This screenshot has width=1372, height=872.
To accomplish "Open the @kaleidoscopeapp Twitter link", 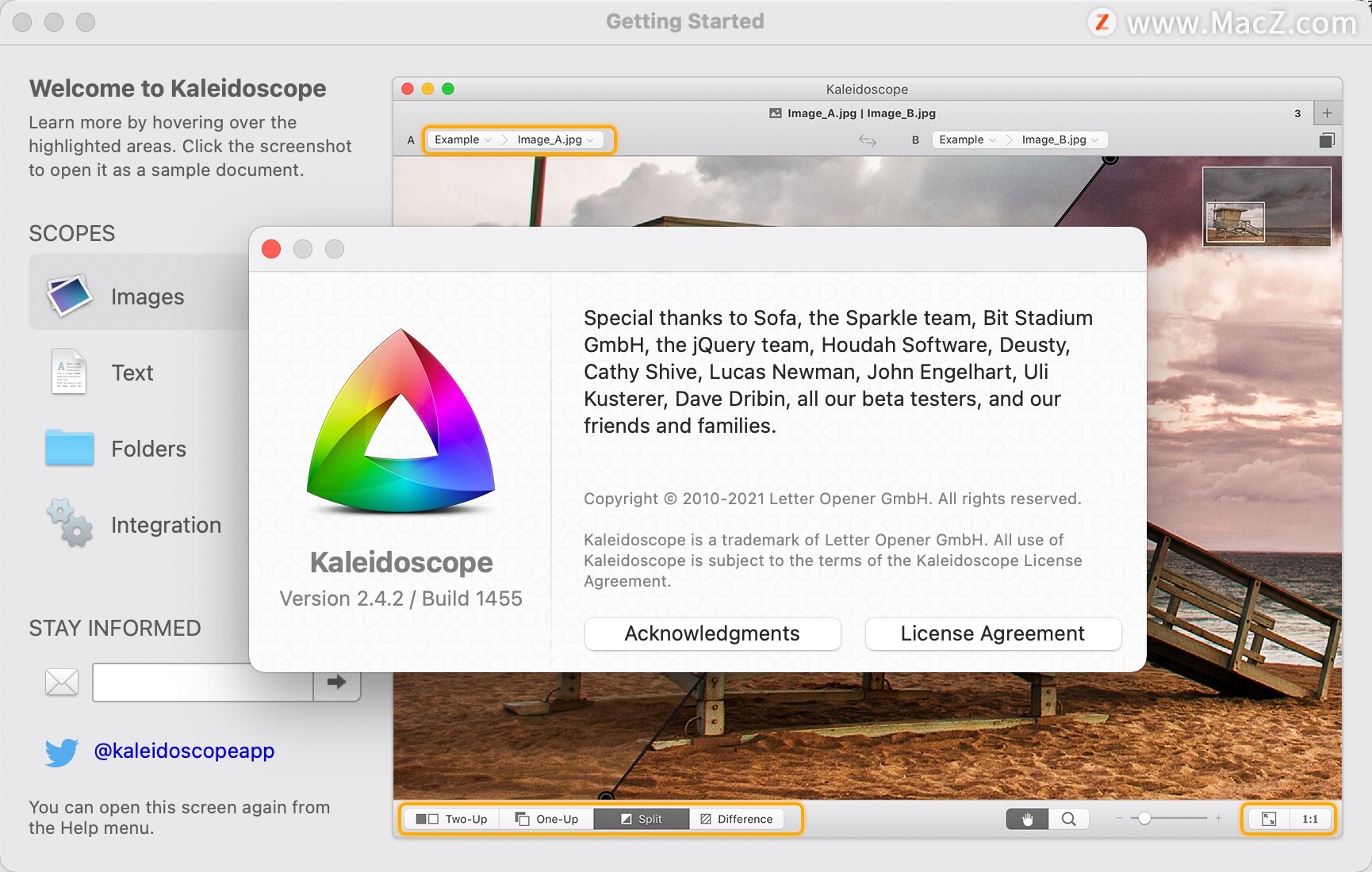I will coord(184,751).
